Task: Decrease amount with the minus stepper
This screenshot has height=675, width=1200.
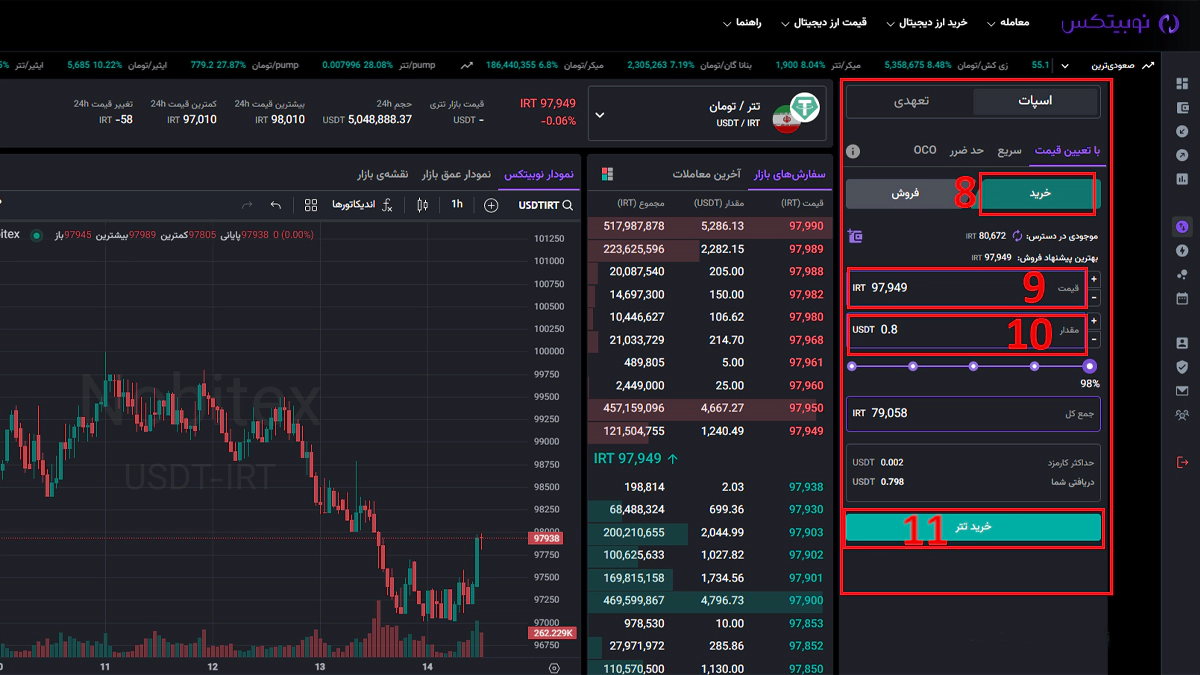Action: coord(1093,339)
